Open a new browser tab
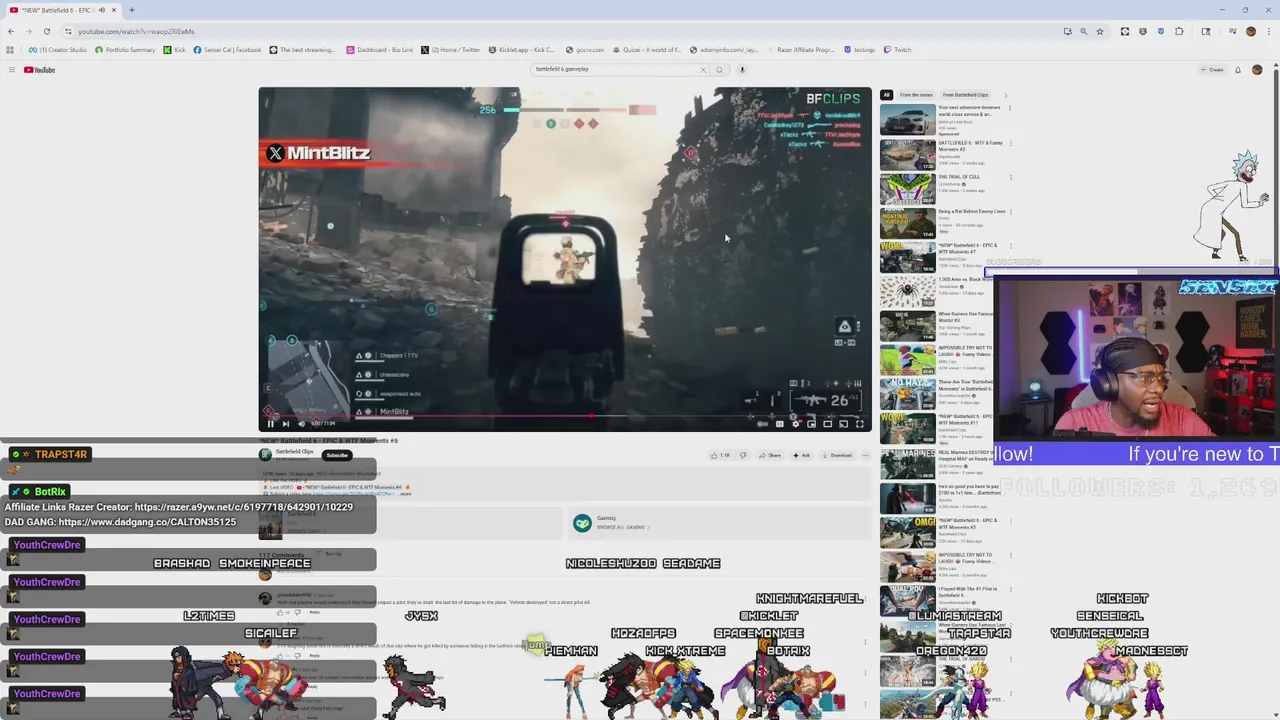 pyautogui.click(x=132, y=10)
